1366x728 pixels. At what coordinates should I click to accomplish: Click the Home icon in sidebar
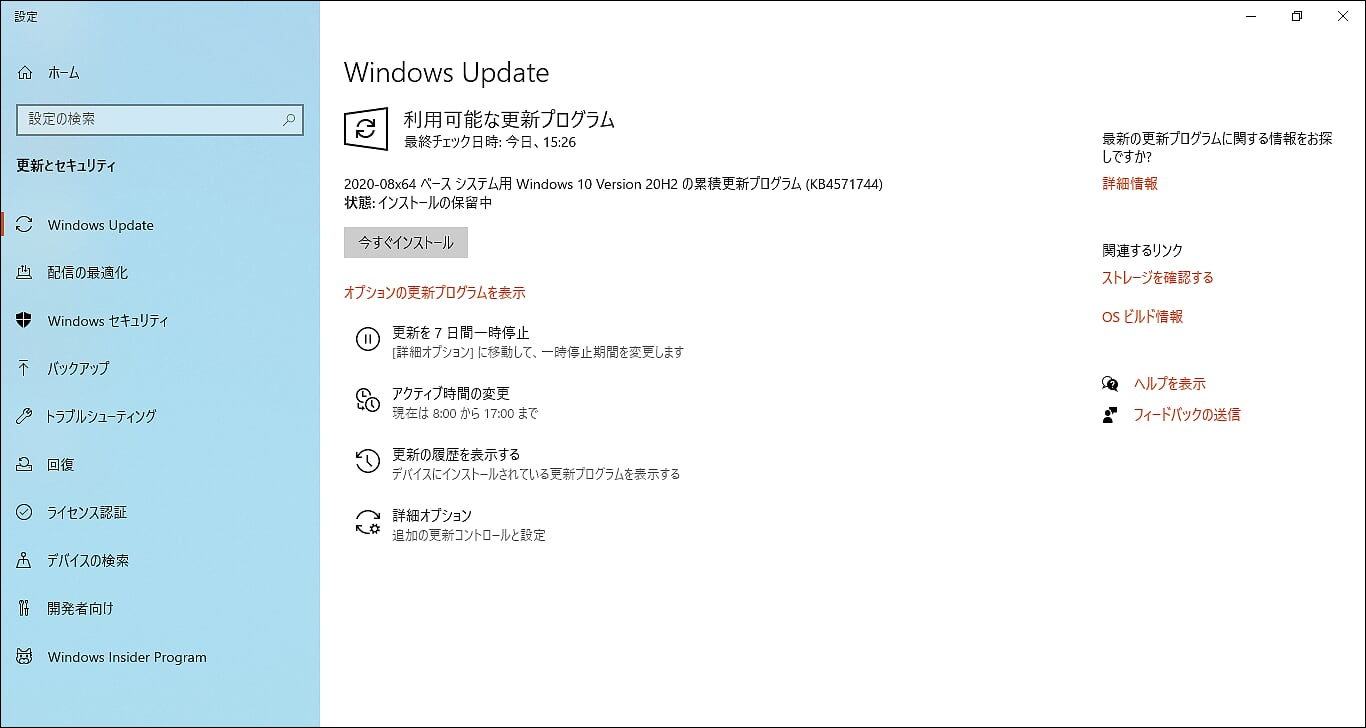(x=25, y=73)
